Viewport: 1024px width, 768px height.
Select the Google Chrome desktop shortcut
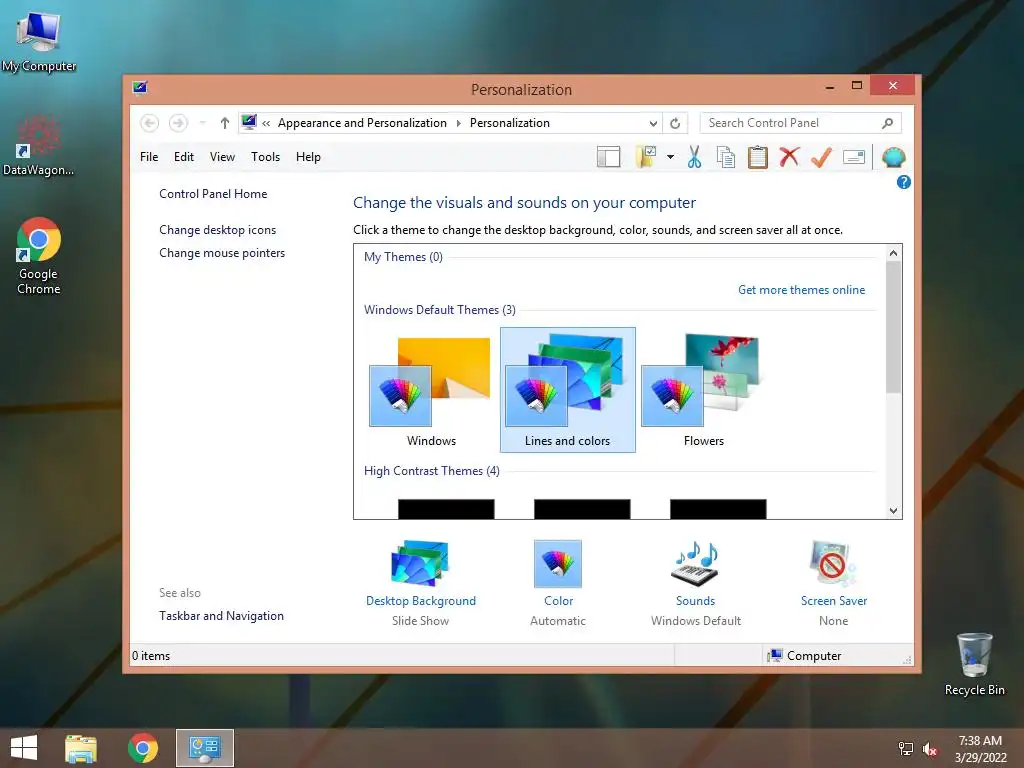click(39, 256)
